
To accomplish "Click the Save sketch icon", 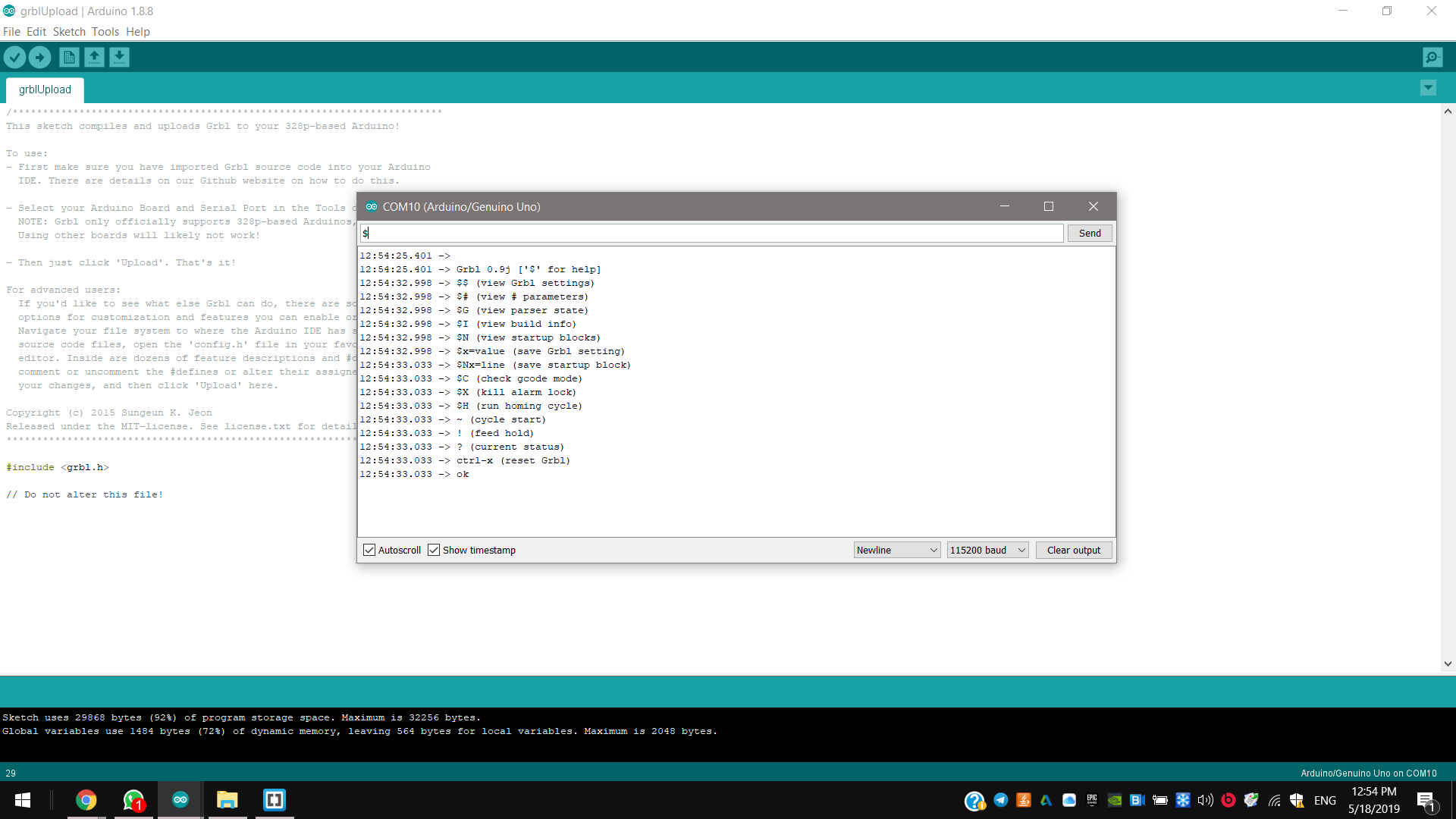I will [119, 57].
